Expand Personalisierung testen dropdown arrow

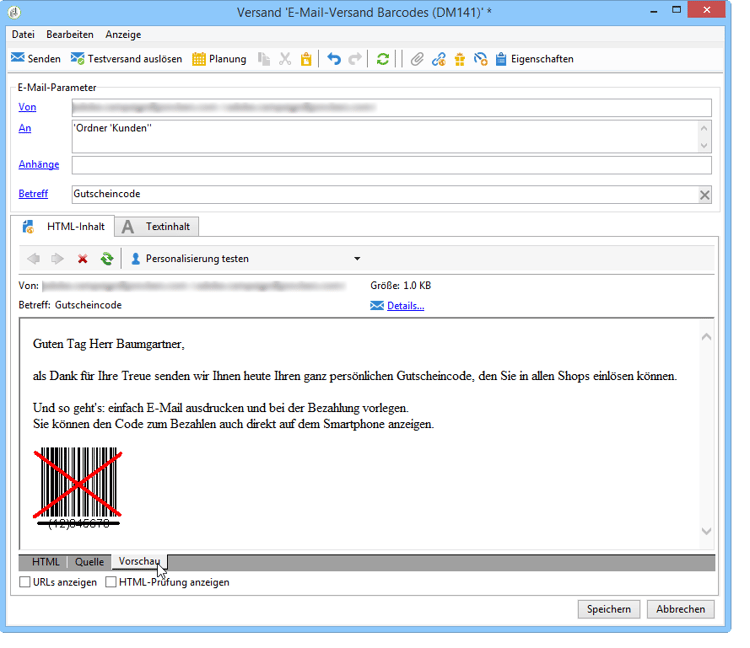tap(357, 259)
